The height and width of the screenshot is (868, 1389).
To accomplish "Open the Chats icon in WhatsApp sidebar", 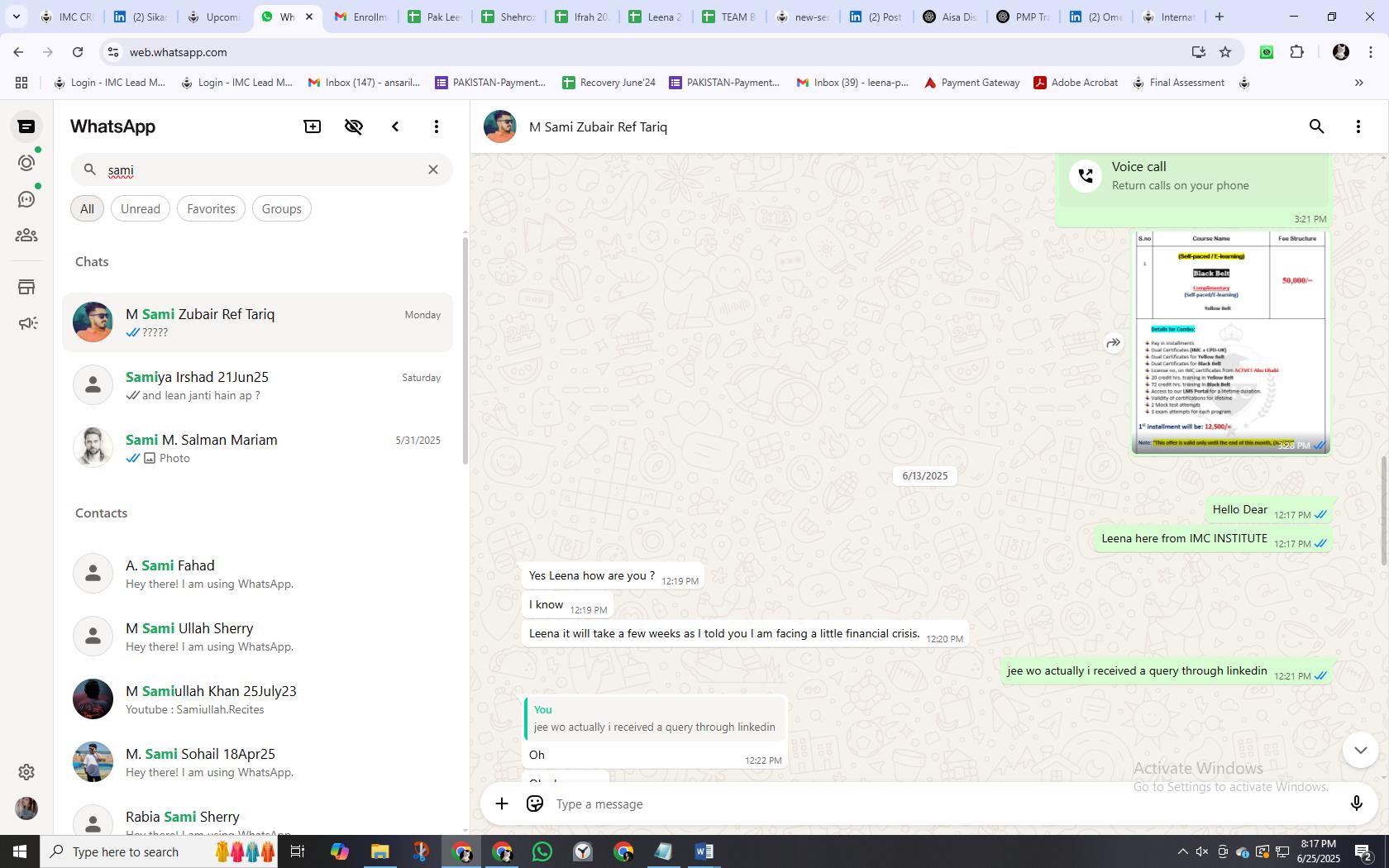I will point(26,126).
